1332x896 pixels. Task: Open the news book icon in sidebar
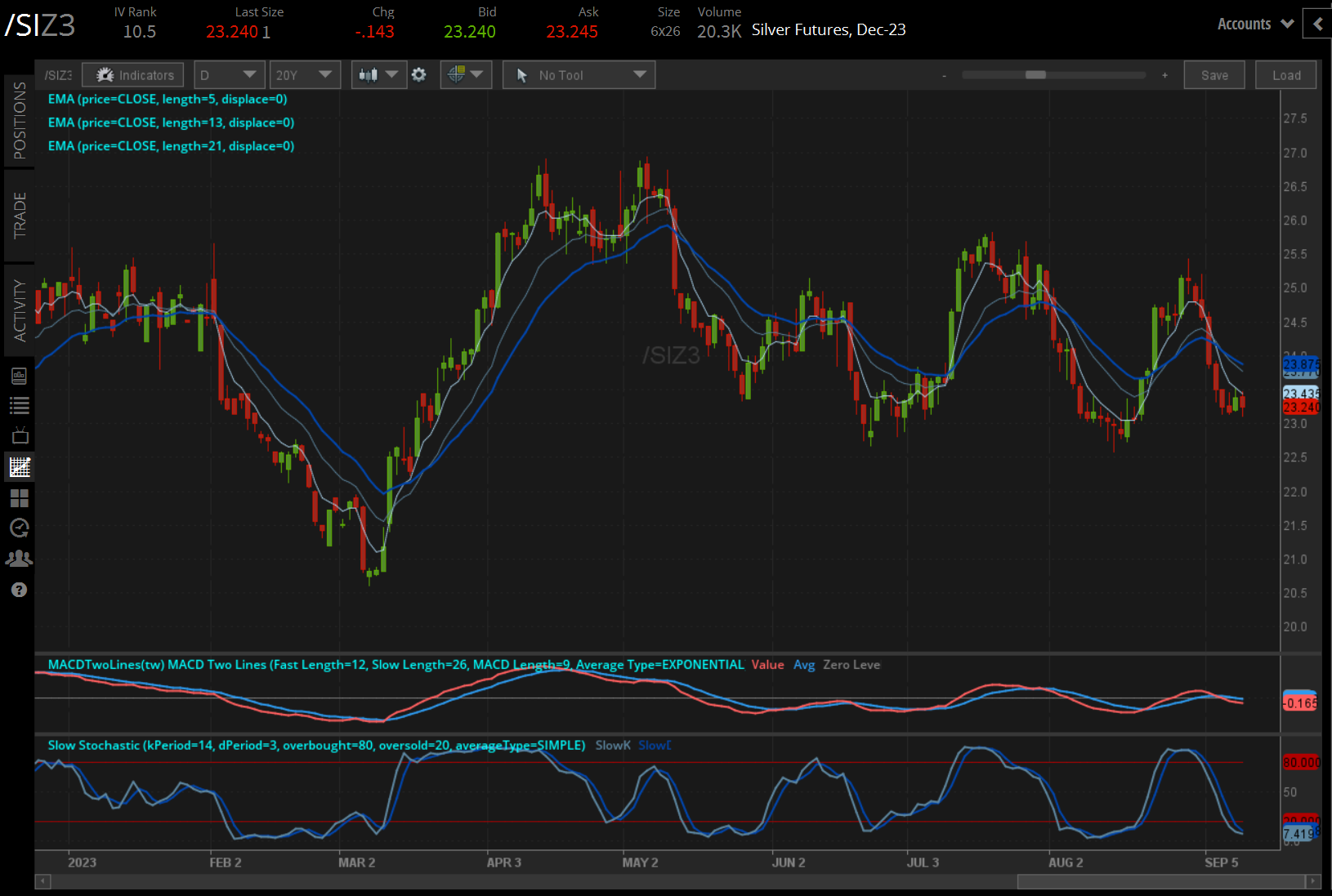click(x=20, y=376)
